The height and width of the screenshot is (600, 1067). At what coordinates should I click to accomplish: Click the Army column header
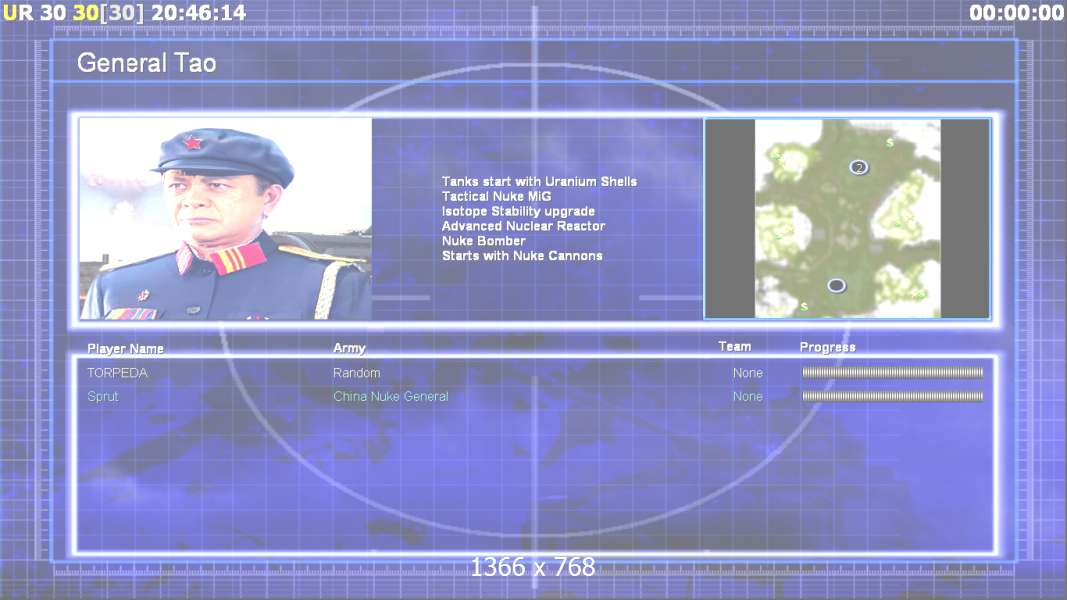pyautogui.click(x=349, y=348)
